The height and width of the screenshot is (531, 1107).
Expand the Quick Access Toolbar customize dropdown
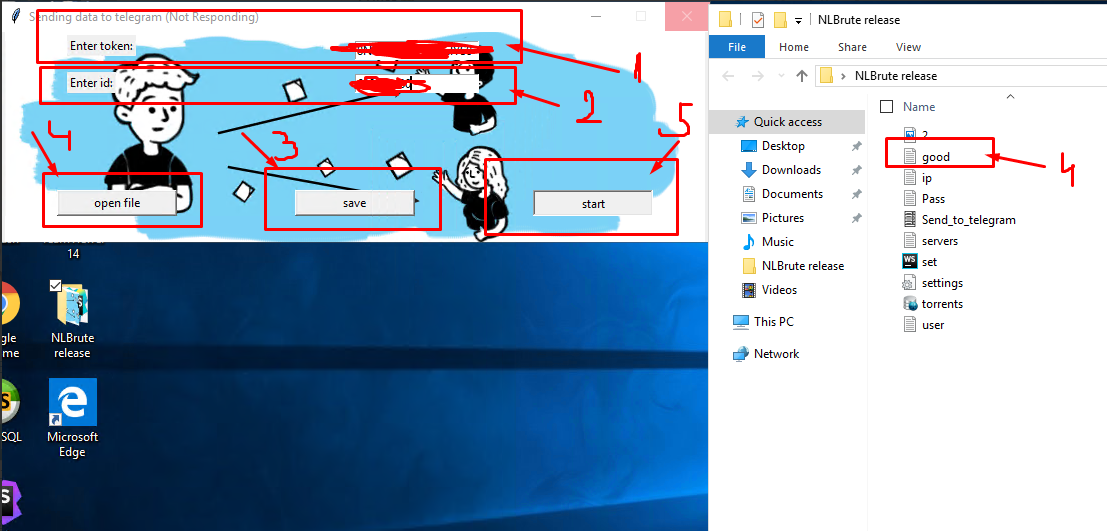pyautogui.click(x=797, y=20)
